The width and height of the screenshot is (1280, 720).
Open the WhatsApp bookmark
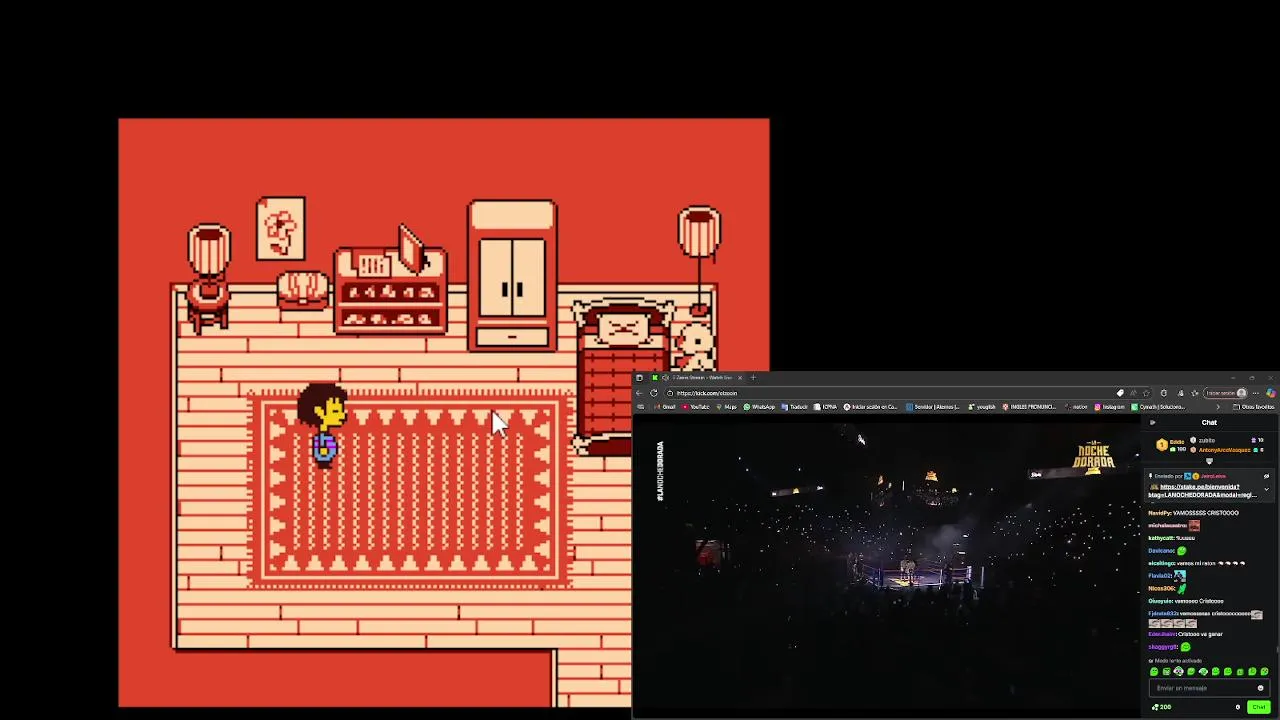tap(759, 407)
